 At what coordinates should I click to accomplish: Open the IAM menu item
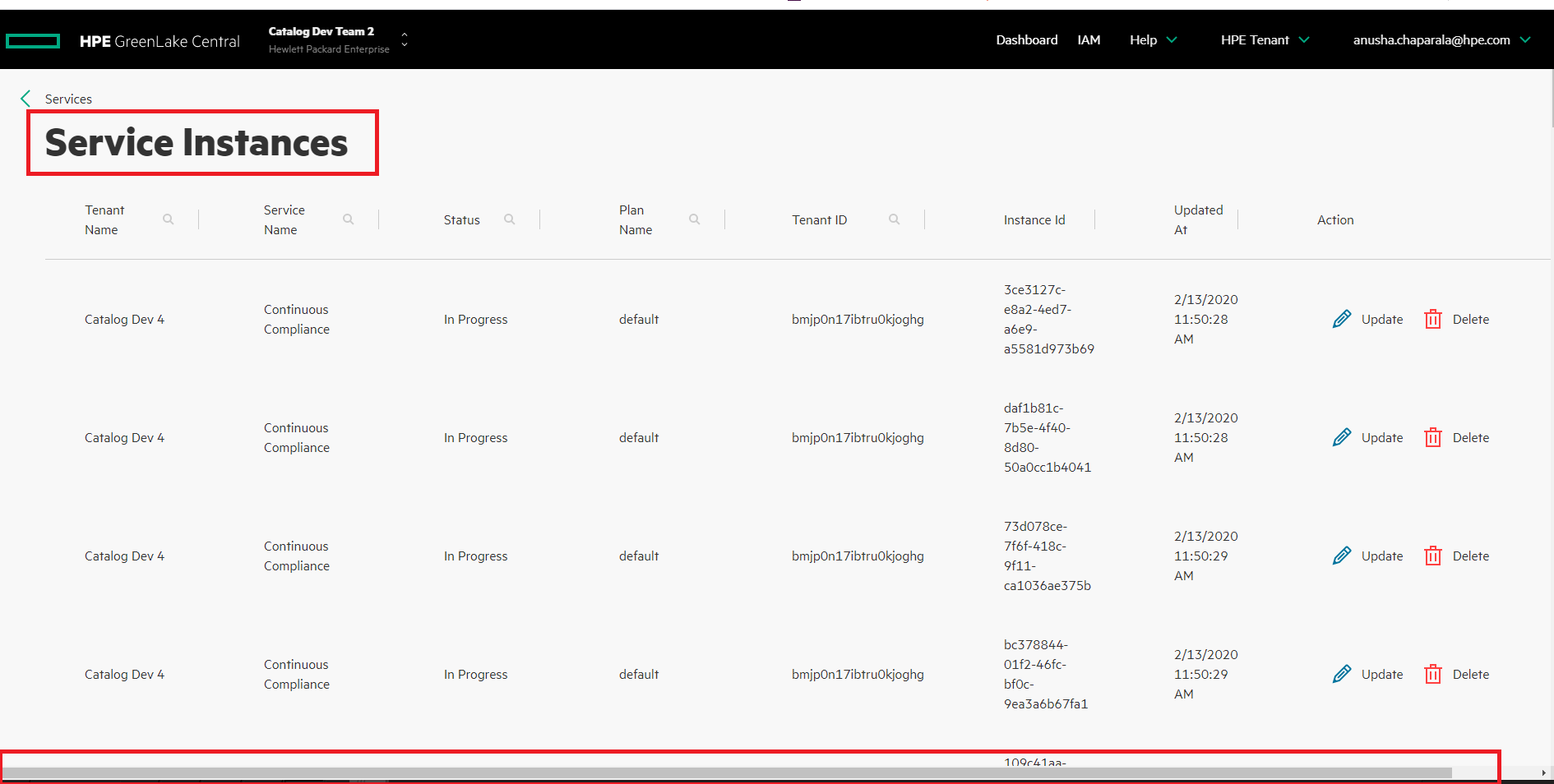(x=1089, y=39)
